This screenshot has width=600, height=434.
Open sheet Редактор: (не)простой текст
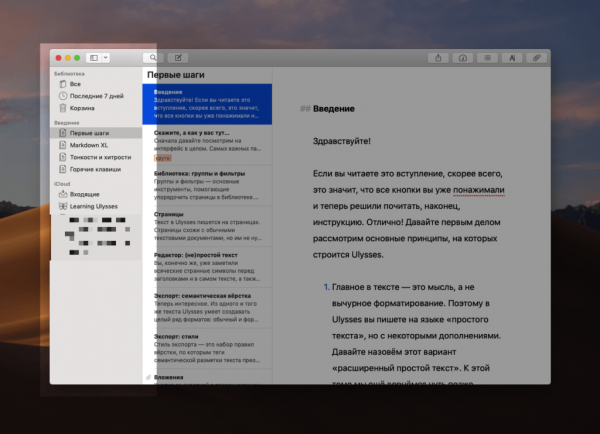click(207, 267)
